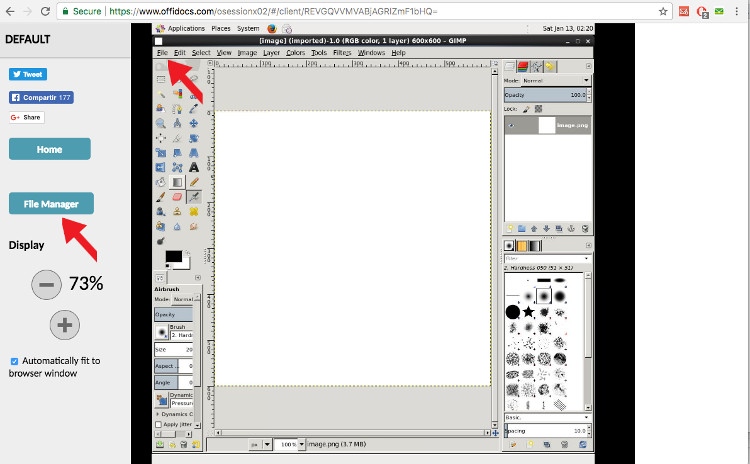Expand the Dynamics Options section

click(x=158, y=412)
